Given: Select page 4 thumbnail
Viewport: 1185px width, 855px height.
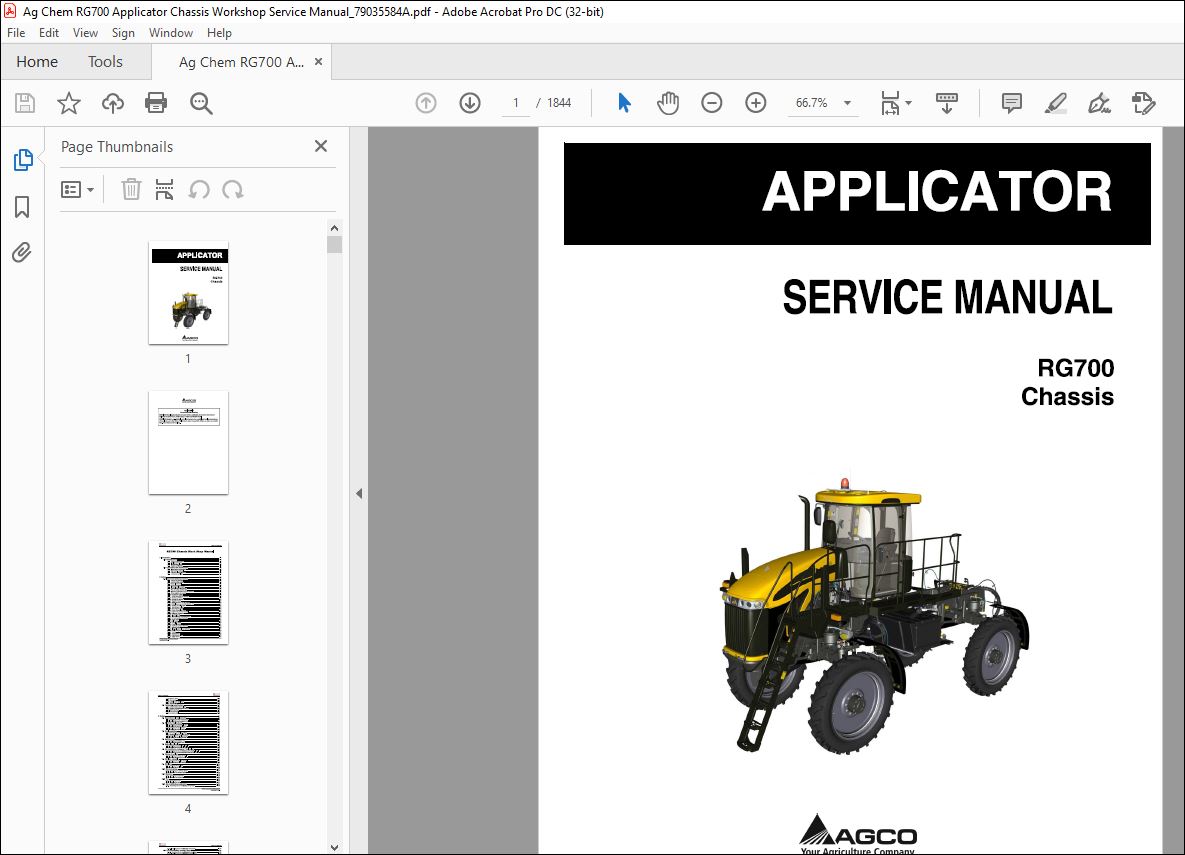Looking at the screenshot, I should coord(188,742).
